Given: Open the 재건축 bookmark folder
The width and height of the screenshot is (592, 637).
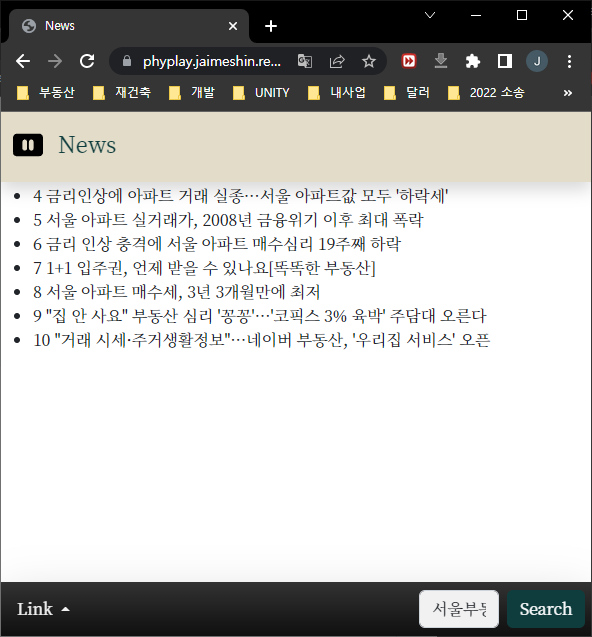Looking at the screenshot, I should click(121, 93).
